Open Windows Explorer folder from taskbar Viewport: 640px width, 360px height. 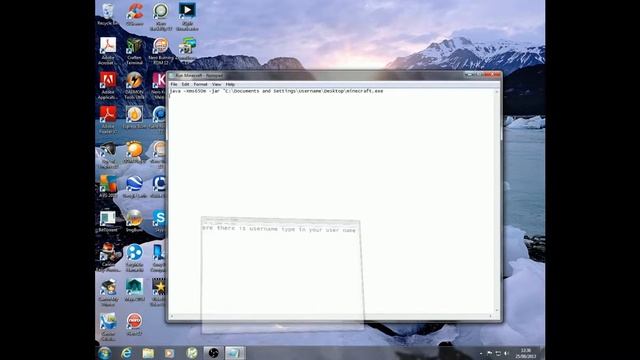(148, 353)
